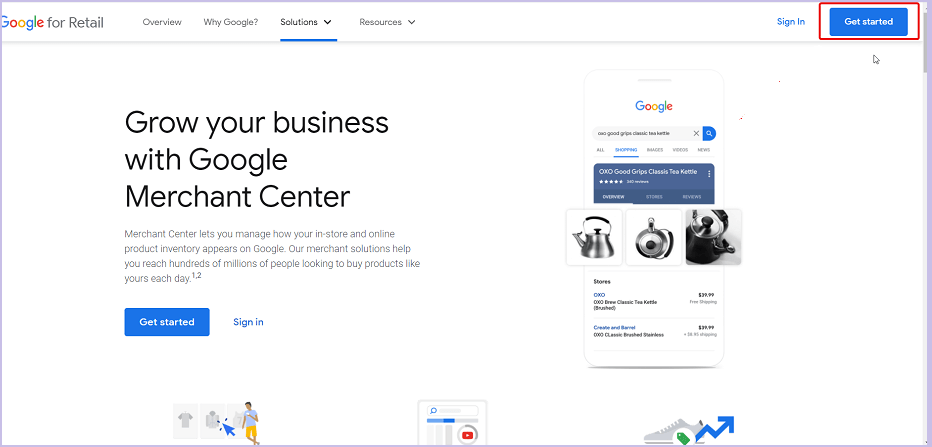Viewport: 932px width, 447px height.
Task: Select the NEWS tab in phone mockup
Action: coord(704,150)
